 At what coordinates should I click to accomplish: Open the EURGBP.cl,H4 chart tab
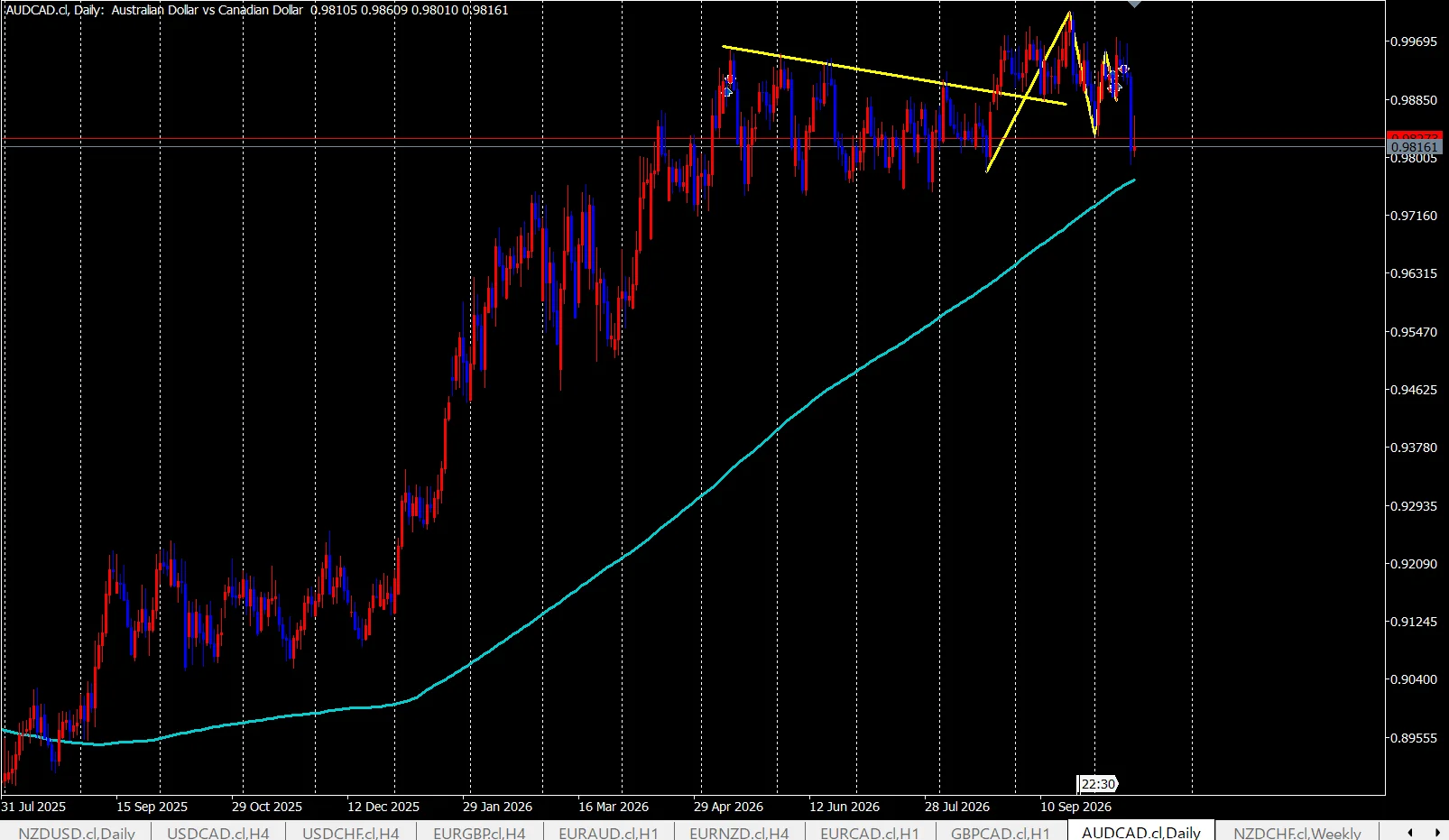[479, 832]
